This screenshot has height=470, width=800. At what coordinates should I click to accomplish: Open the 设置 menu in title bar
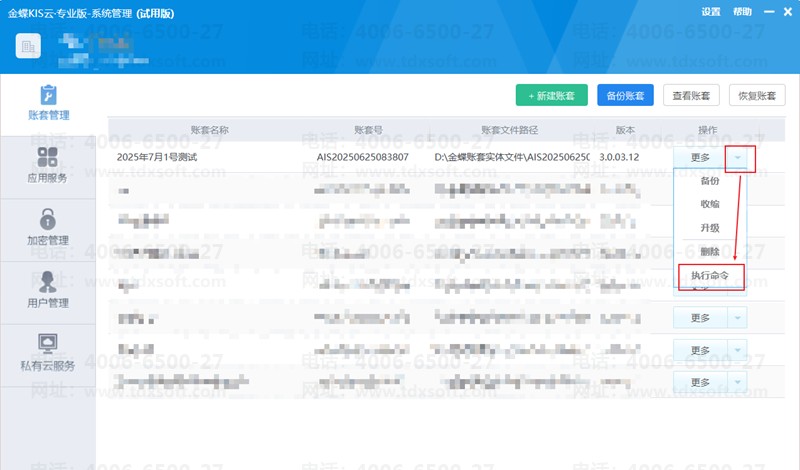click(710, 12)
